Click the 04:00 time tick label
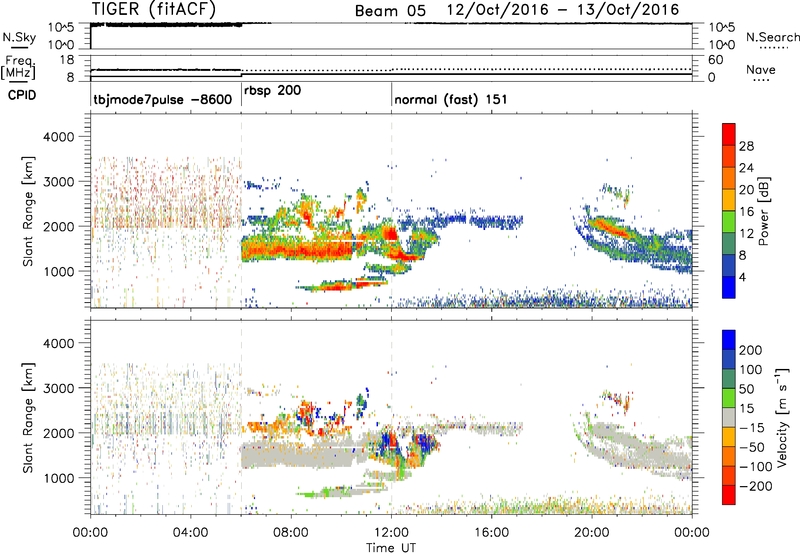 pos(191,533)
